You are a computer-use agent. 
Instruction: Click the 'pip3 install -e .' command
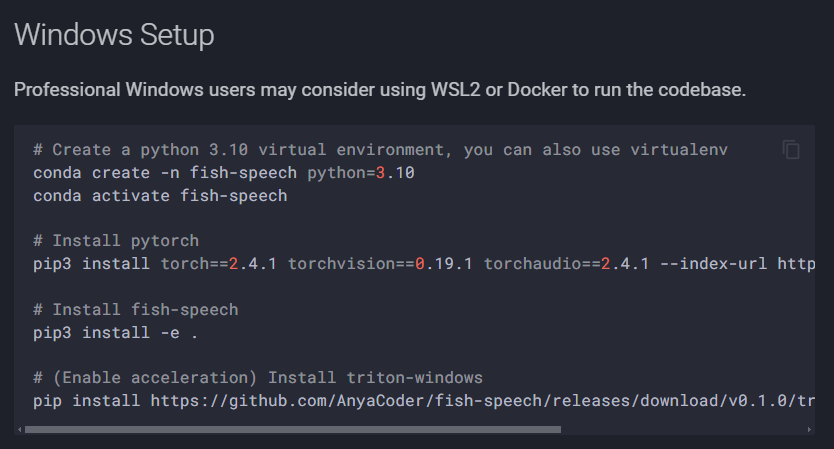coord(115,333)
